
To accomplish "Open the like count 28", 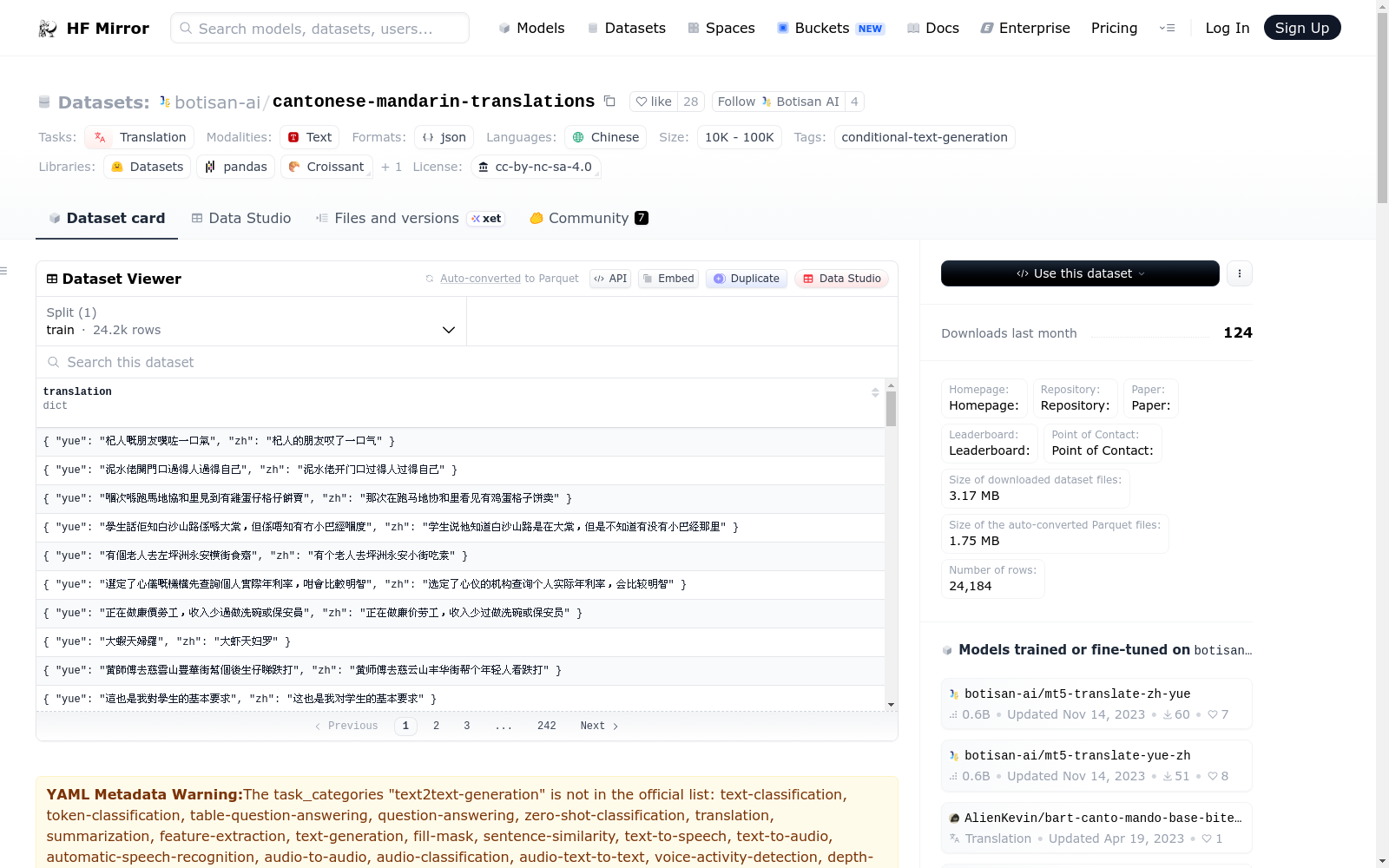I will coord(691,102).
